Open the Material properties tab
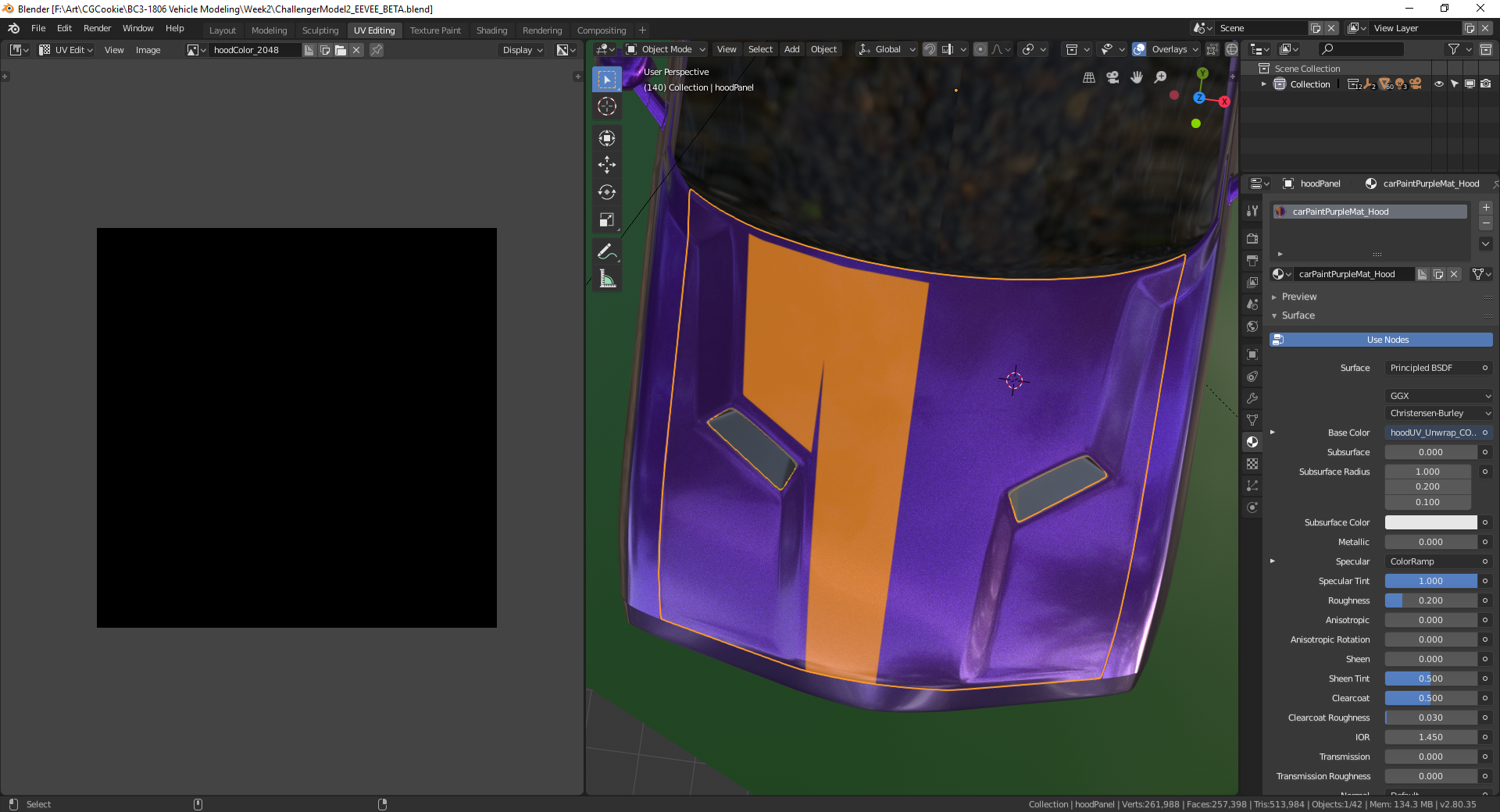 pos(1252,442)
